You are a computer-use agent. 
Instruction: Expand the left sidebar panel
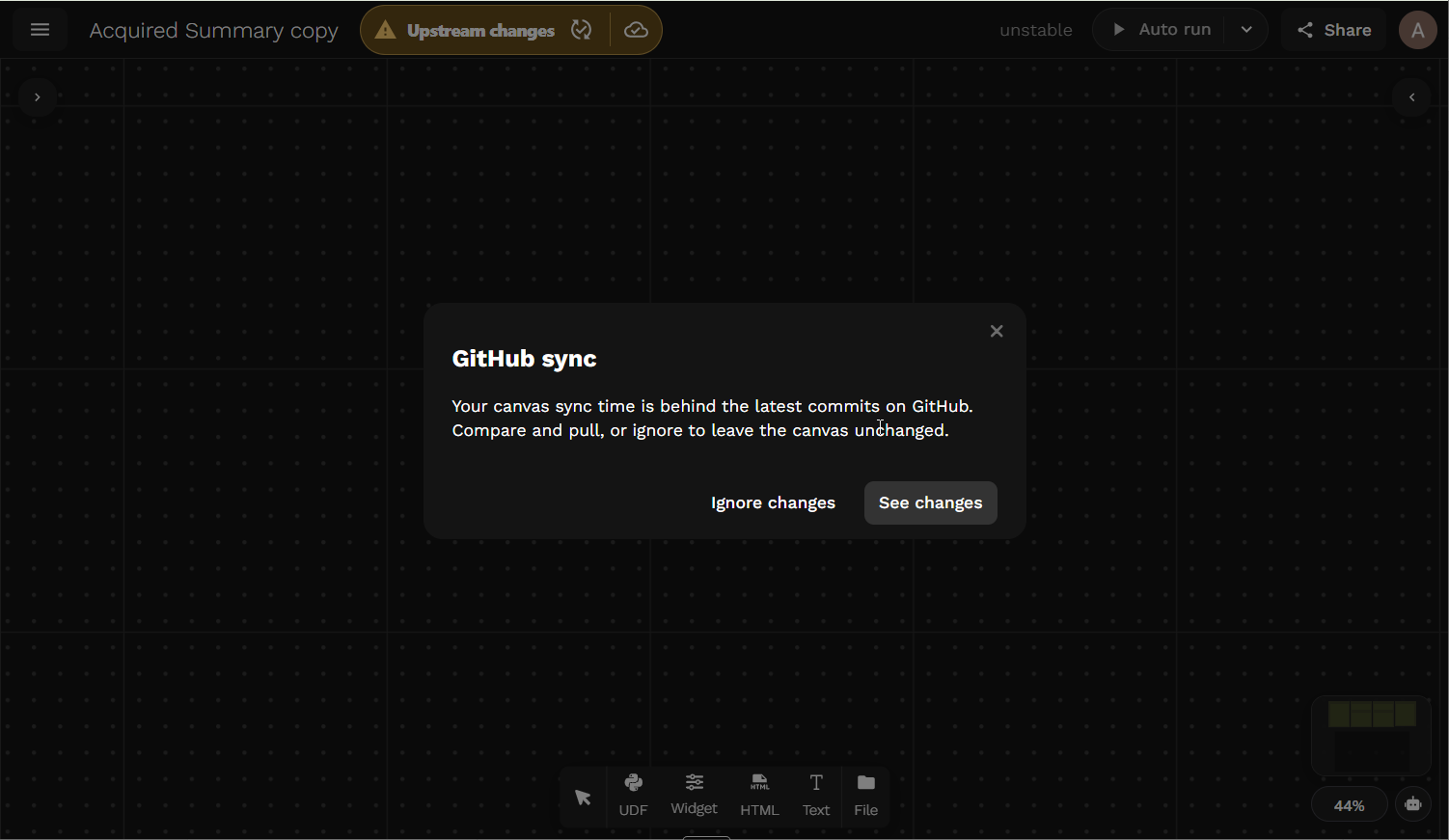[x=37, y=97]
